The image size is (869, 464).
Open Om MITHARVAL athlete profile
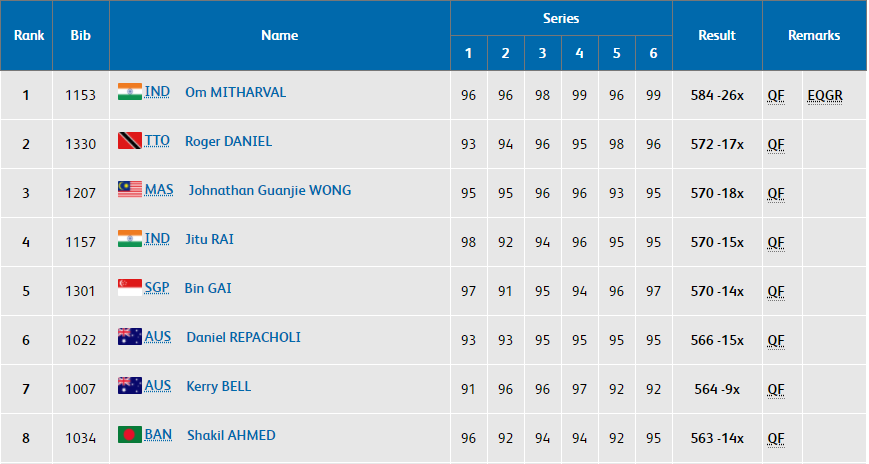(235, 92)
